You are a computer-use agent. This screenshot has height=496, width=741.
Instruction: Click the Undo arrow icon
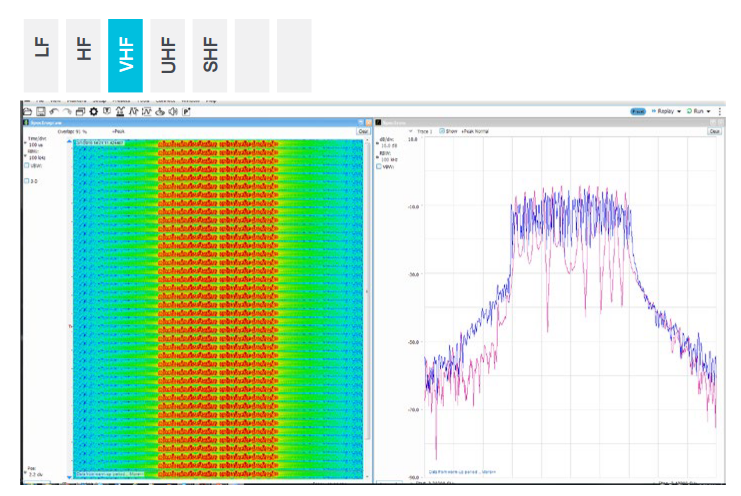pos(54,110)
